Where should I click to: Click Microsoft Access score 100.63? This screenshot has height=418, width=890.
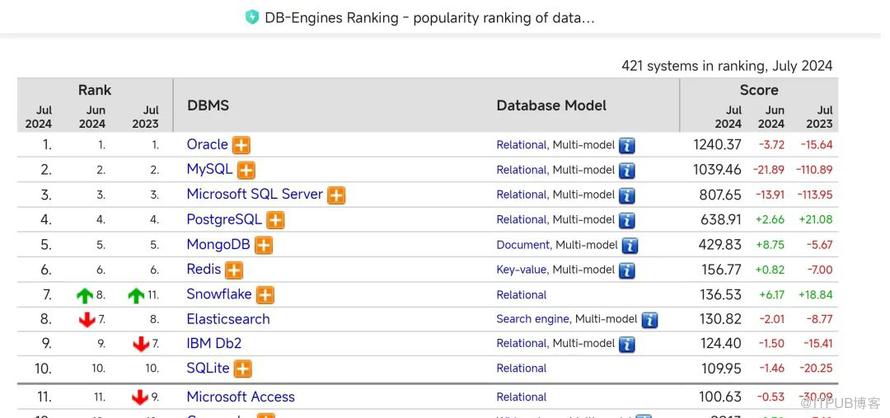pos(721,397)
